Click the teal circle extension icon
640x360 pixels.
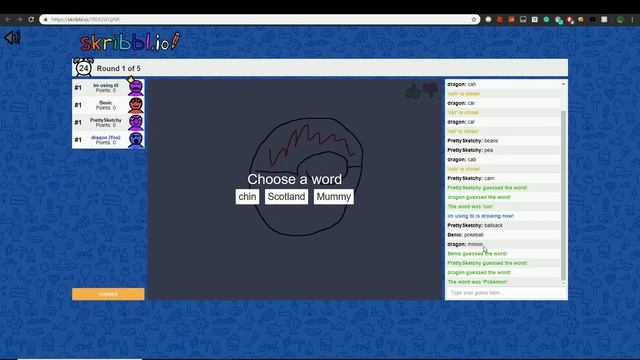[546, 19]
